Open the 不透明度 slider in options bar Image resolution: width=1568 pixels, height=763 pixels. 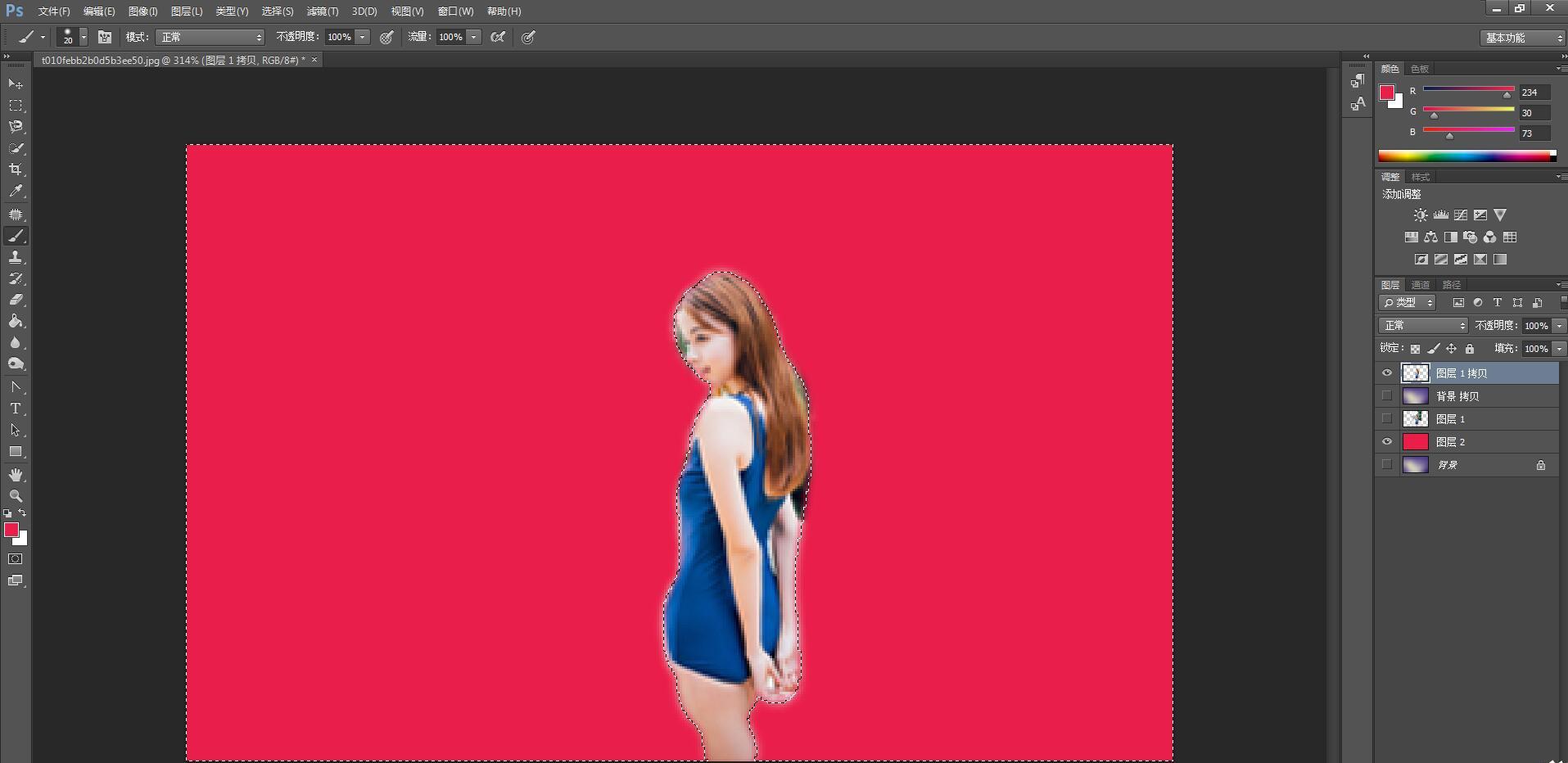(x=362, y=37)
